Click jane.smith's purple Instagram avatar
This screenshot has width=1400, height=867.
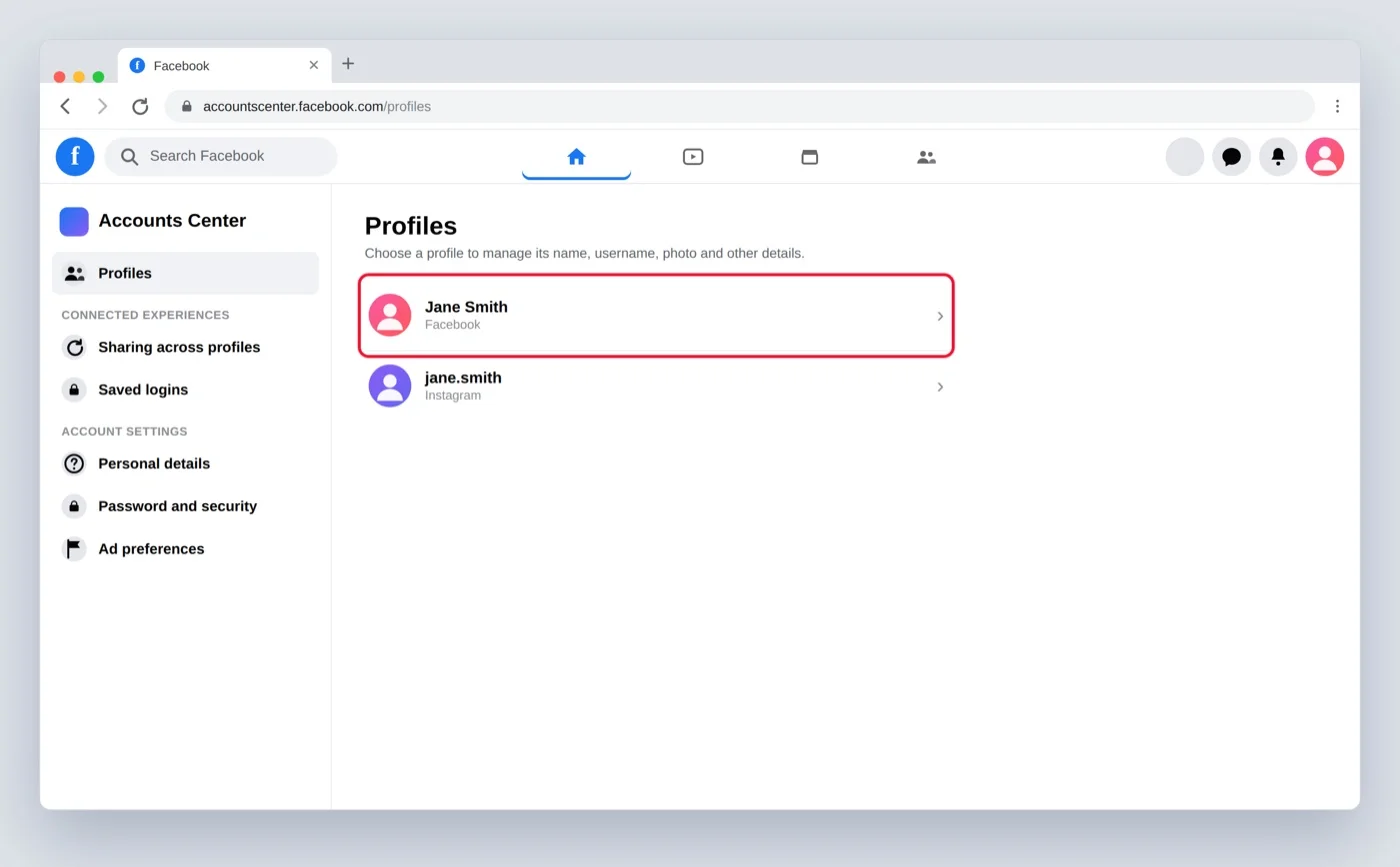coord(390,386)
